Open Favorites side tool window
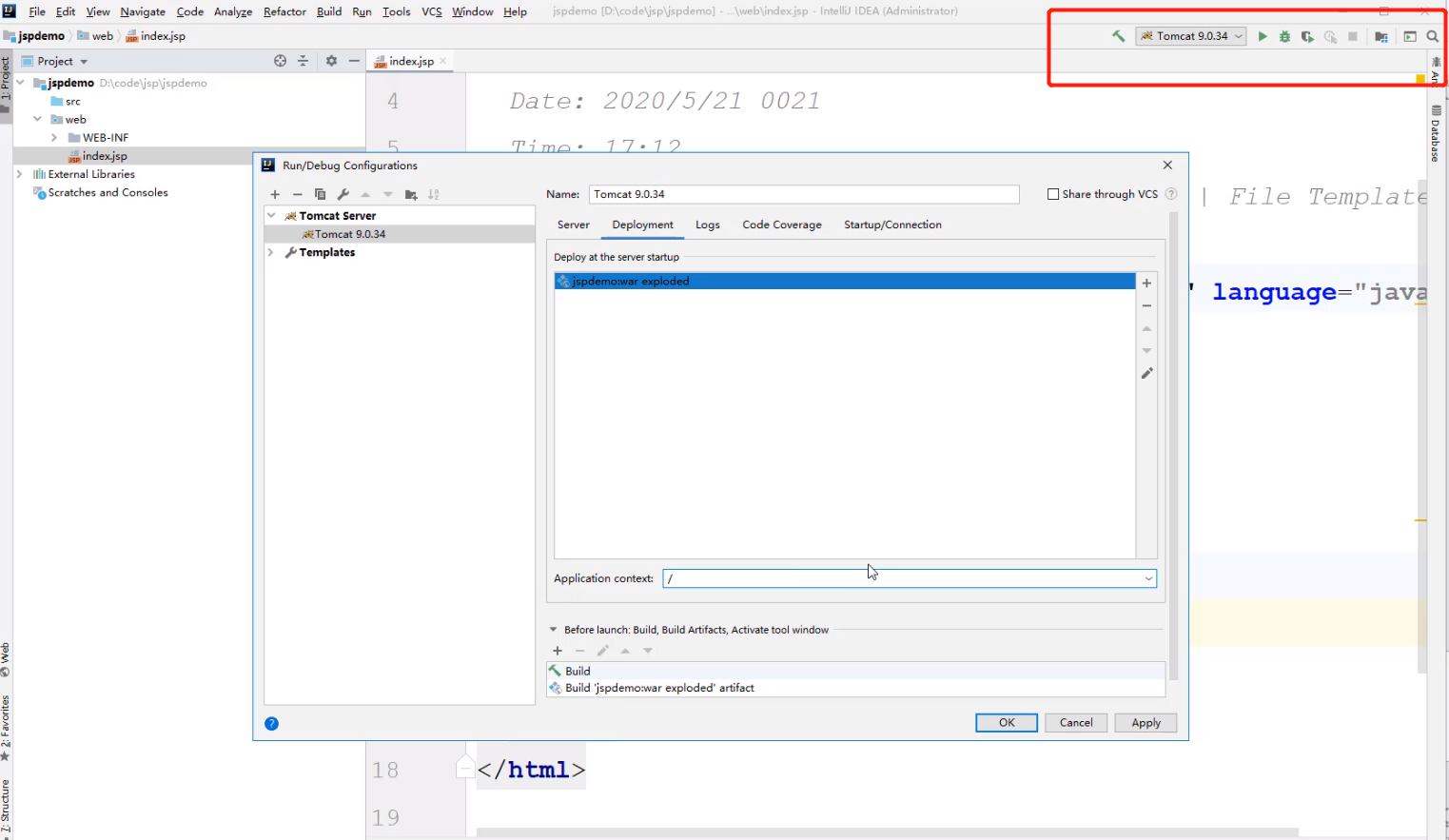1449x840 pixels. click(6, 729)
